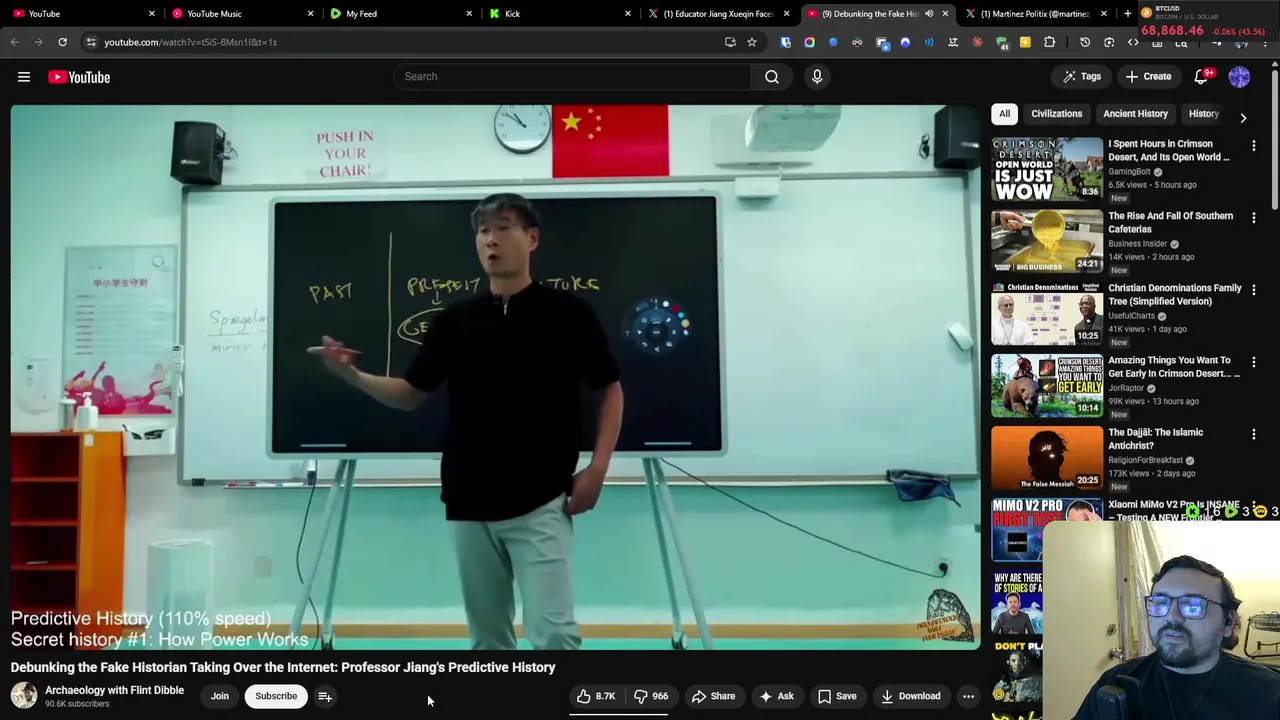Start voice search with microphone icon
Screen dimensions: 1280x720
[x=817, y=76]
